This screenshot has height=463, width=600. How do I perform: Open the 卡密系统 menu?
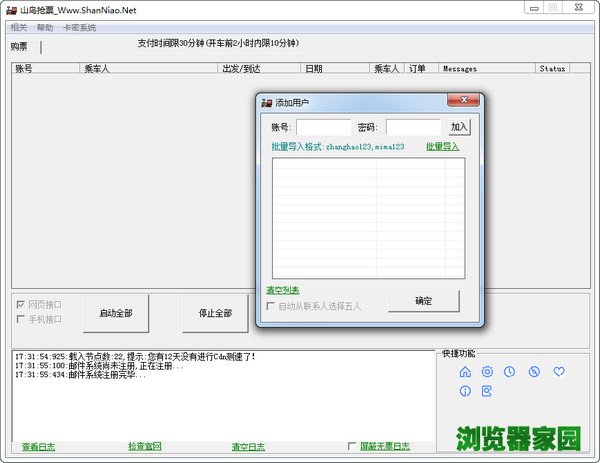click(79, 27)
